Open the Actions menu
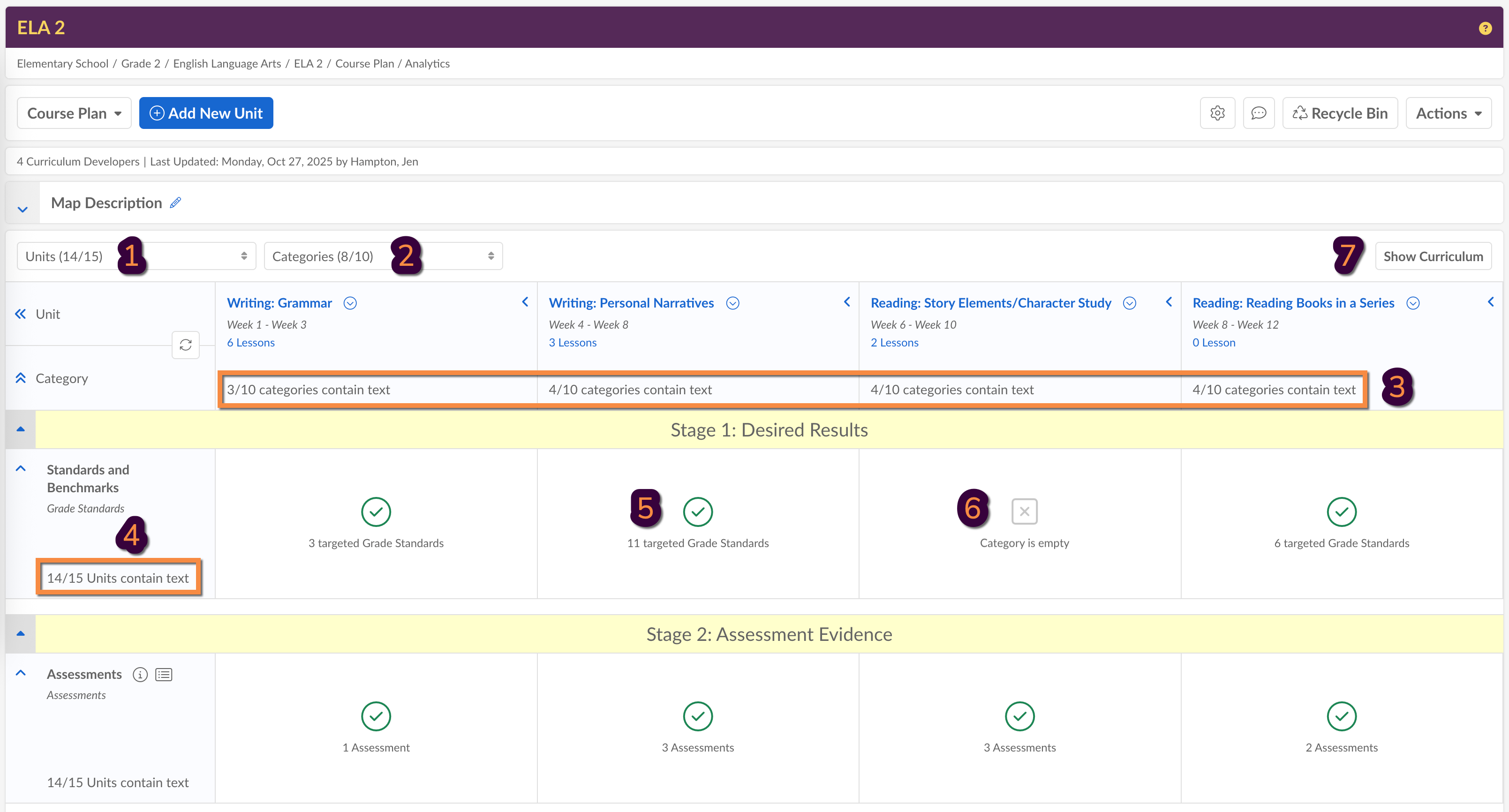Viewport: 1509px width, 812px height. point(1448,113)
